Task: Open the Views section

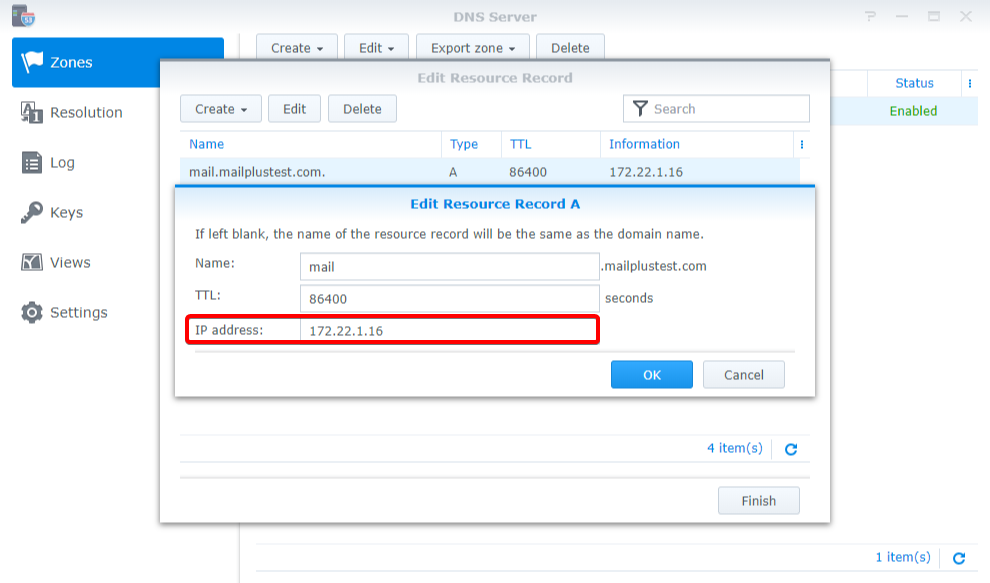Action: [x=65, y=262]
